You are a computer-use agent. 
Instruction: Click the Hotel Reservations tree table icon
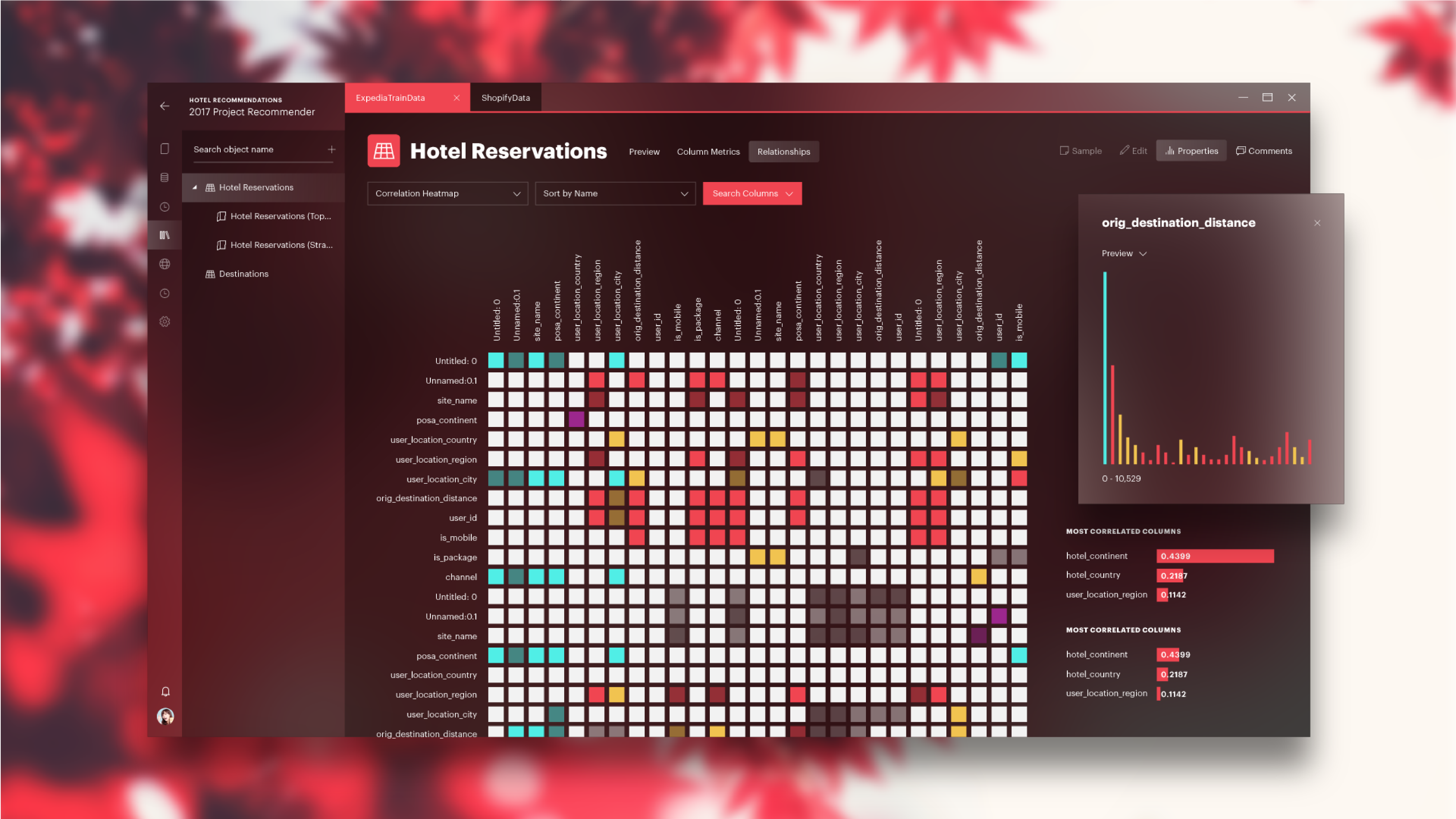pyautogui.click(x=210, y=187)
